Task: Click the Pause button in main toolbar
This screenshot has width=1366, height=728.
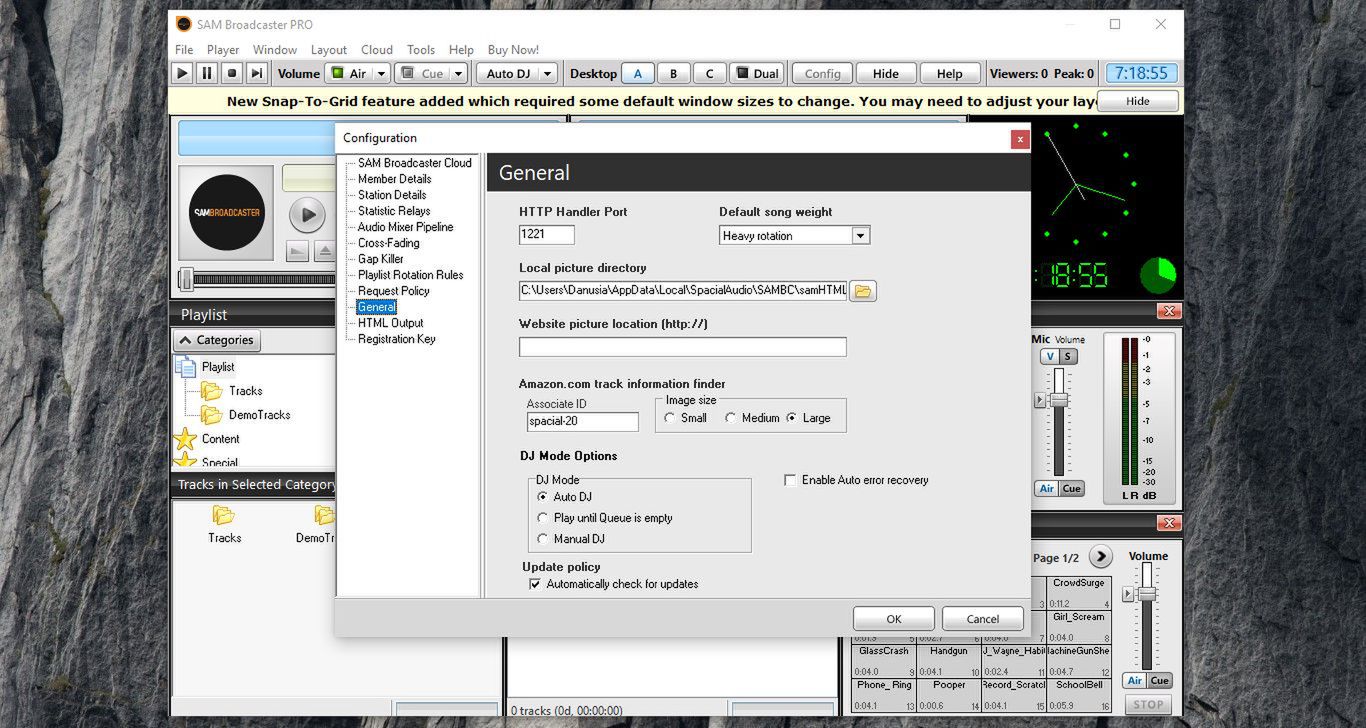Action: click(207, 73)
